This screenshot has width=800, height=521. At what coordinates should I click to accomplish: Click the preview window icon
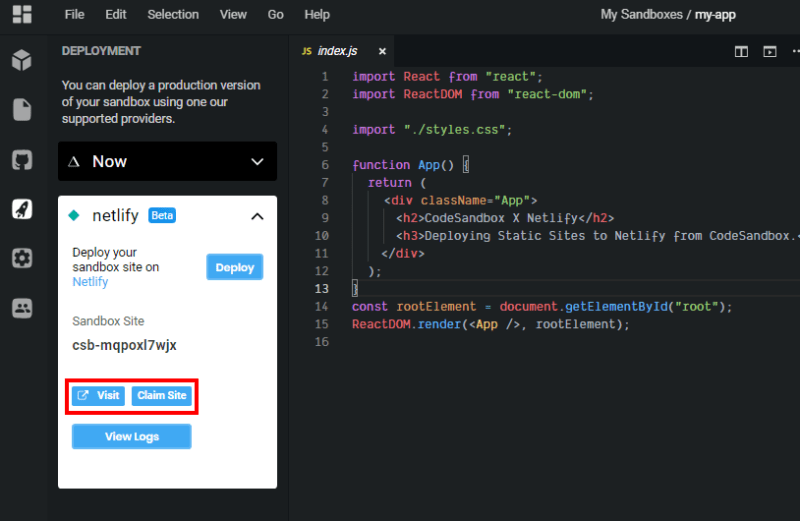pos(770,52)
